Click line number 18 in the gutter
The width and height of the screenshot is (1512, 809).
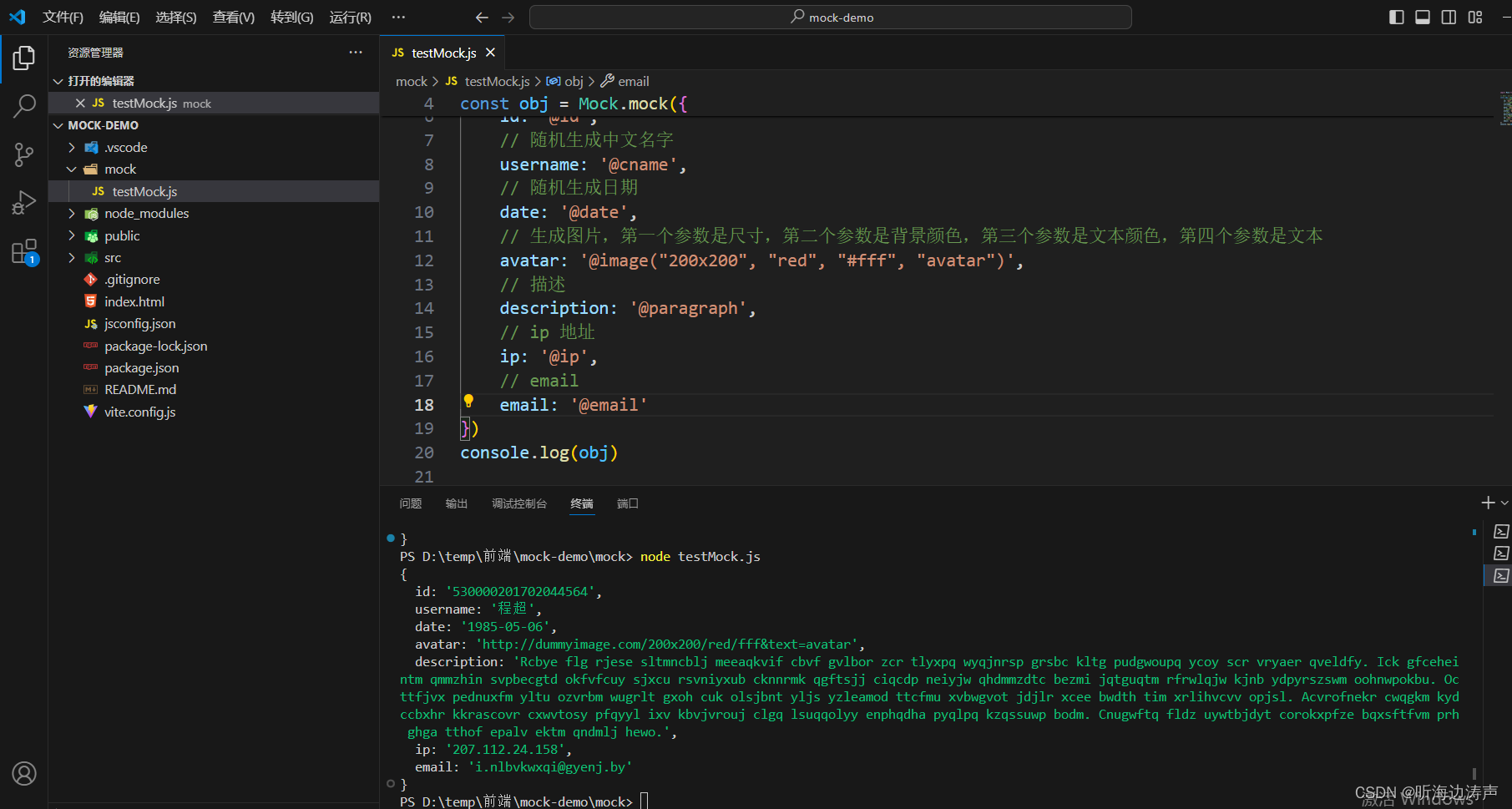point(424,405)
